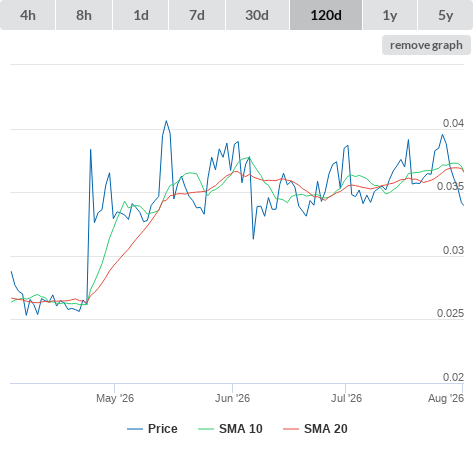Click red SMA 20 line swatch
This screenshot has width=474, height=455.
(x=291, y=429)
